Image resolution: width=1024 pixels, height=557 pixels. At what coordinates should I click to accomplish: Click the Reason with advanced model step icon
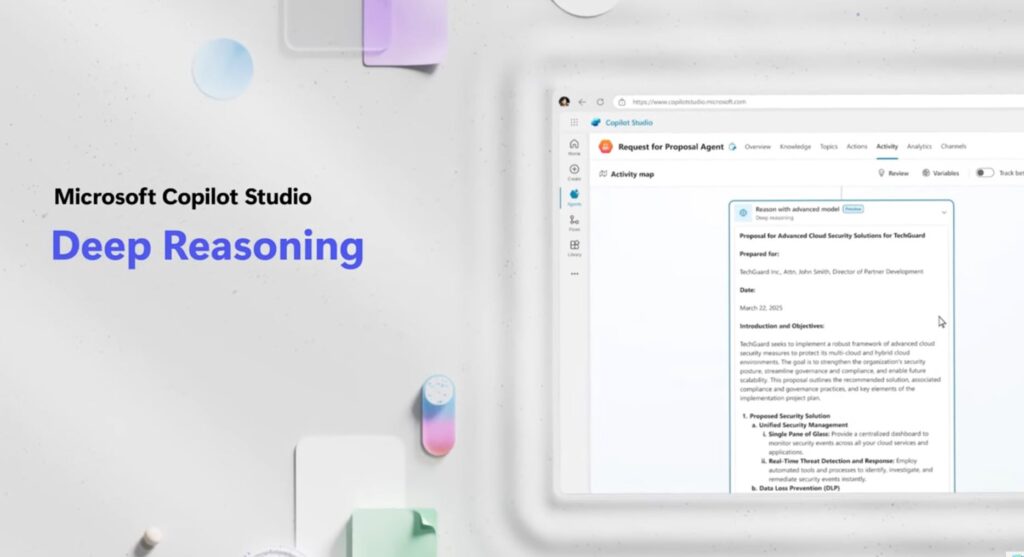[743, 213]
